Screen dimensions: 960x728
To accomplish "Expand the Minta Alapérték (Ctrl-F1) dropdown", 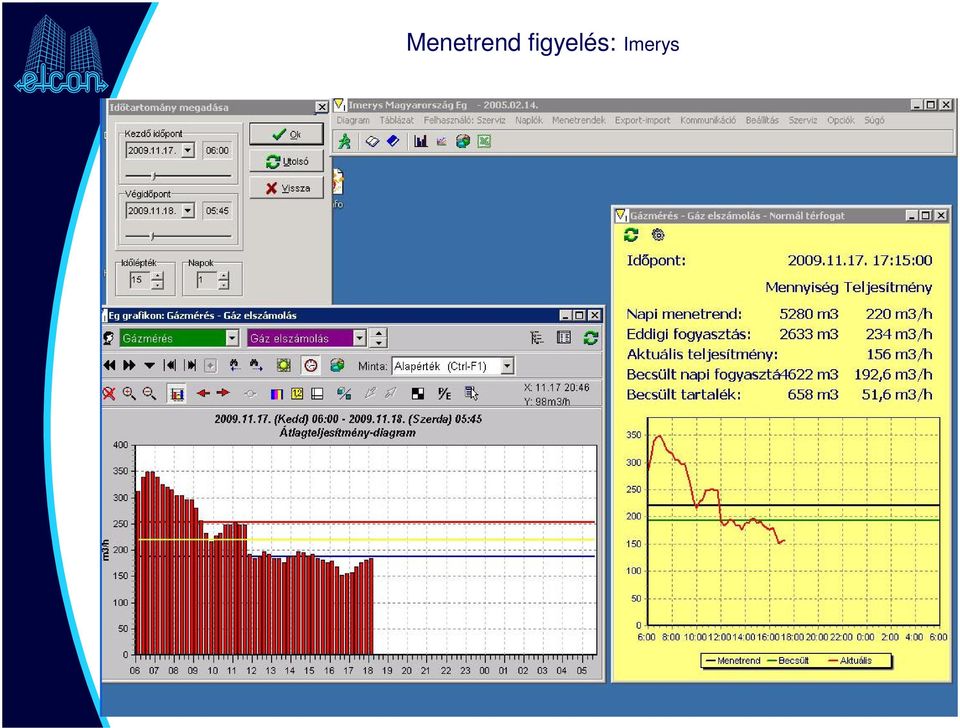I will [x=507, y=366].
